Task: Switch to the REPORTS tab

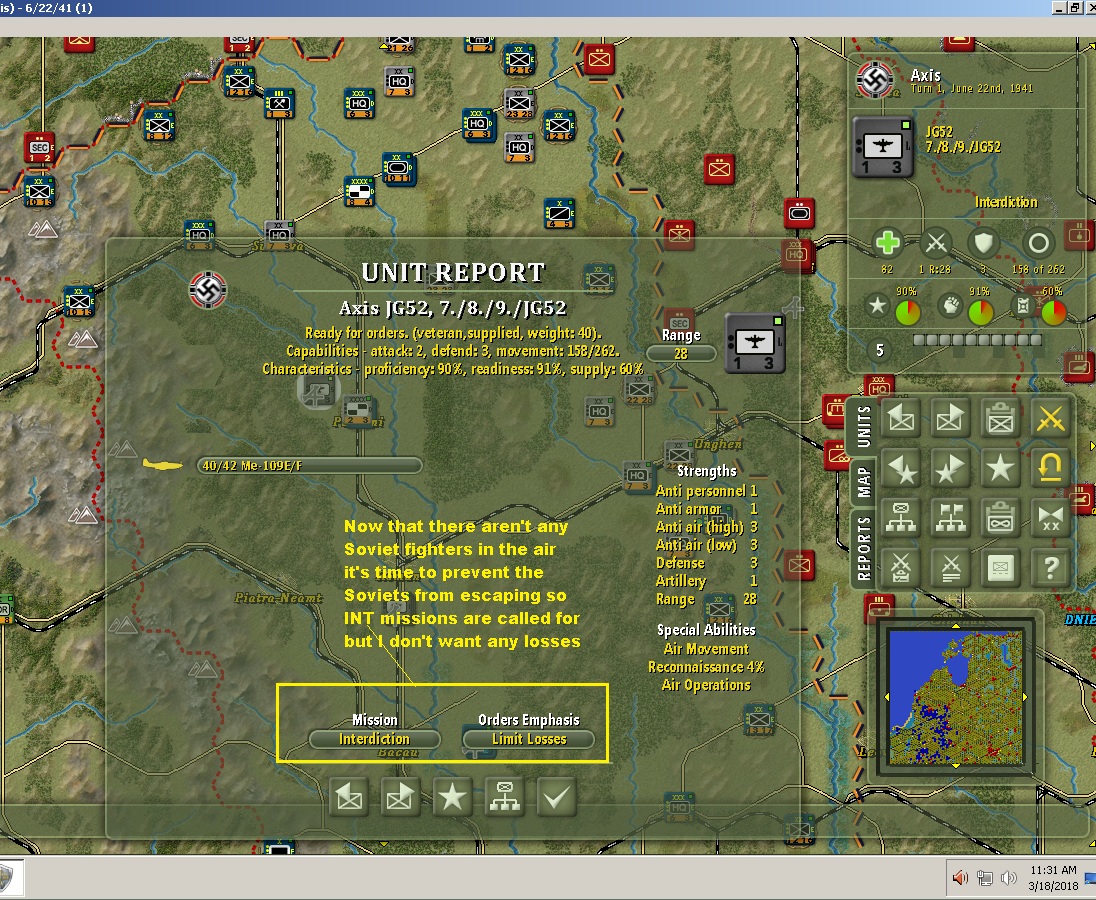Action: [x=863, y=549]
